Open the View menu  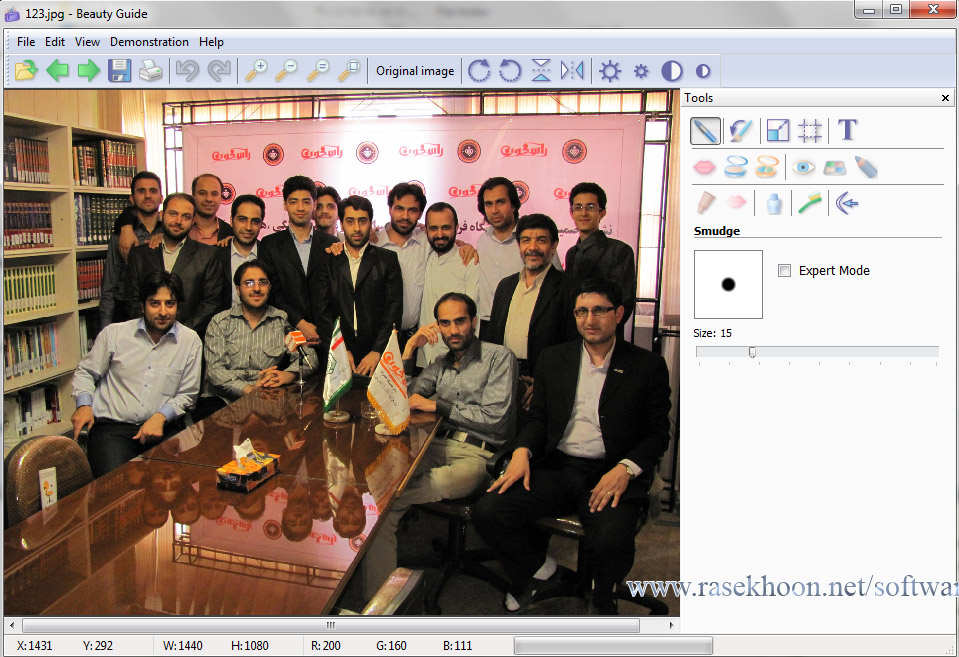87,42
